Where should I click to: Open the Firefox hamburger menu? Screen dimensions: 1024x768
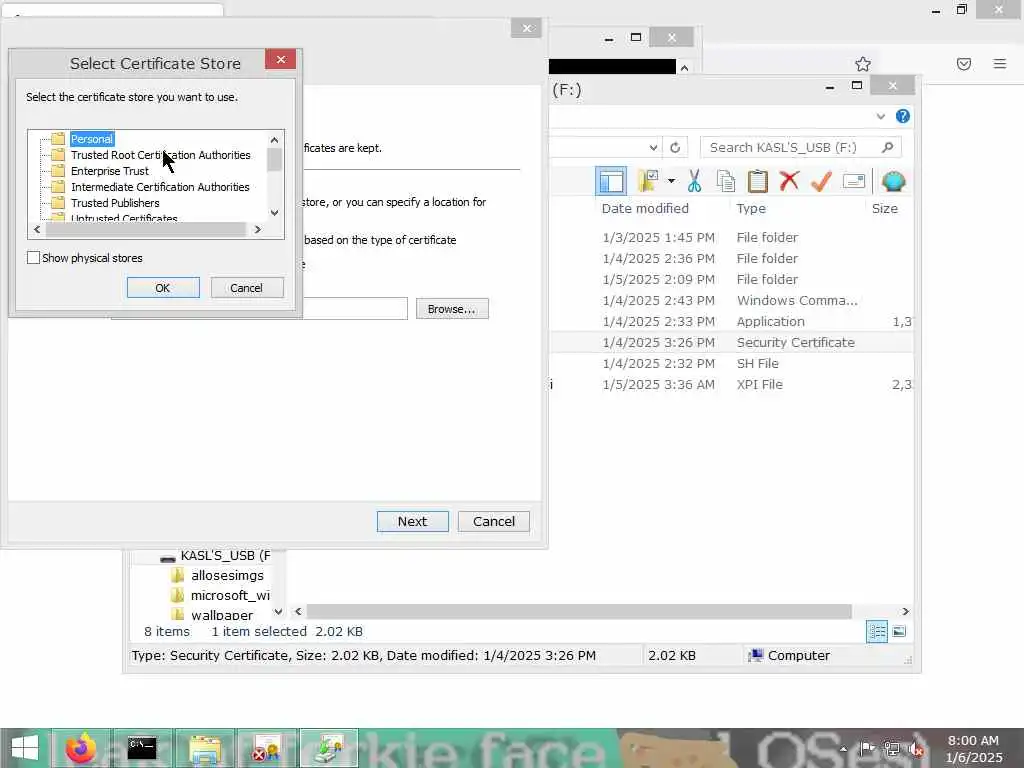[999, 63]
